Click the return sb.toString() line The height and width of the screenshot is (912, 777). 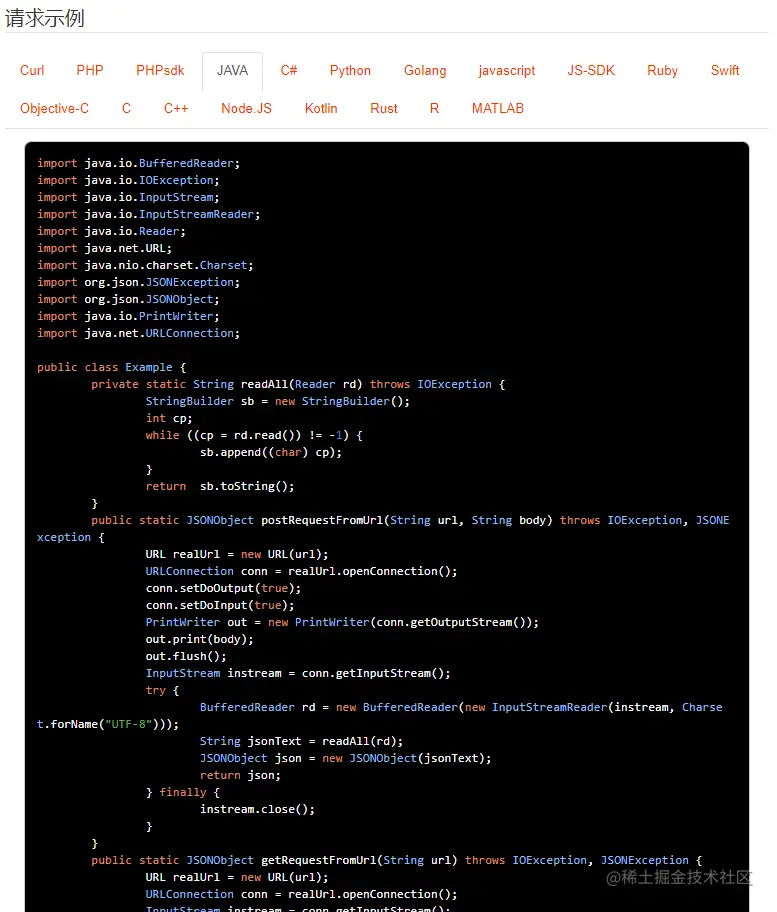coord(220,486)
